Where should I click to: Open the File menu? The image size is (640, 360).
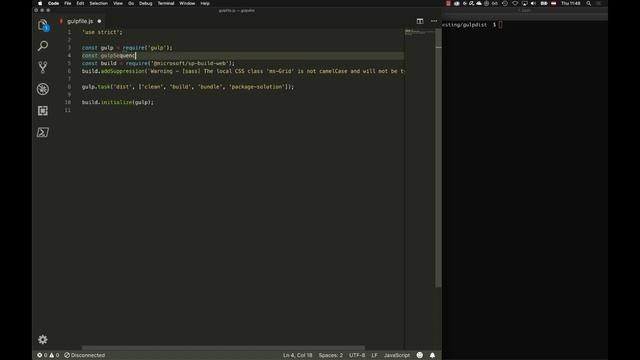coord(68,3)
